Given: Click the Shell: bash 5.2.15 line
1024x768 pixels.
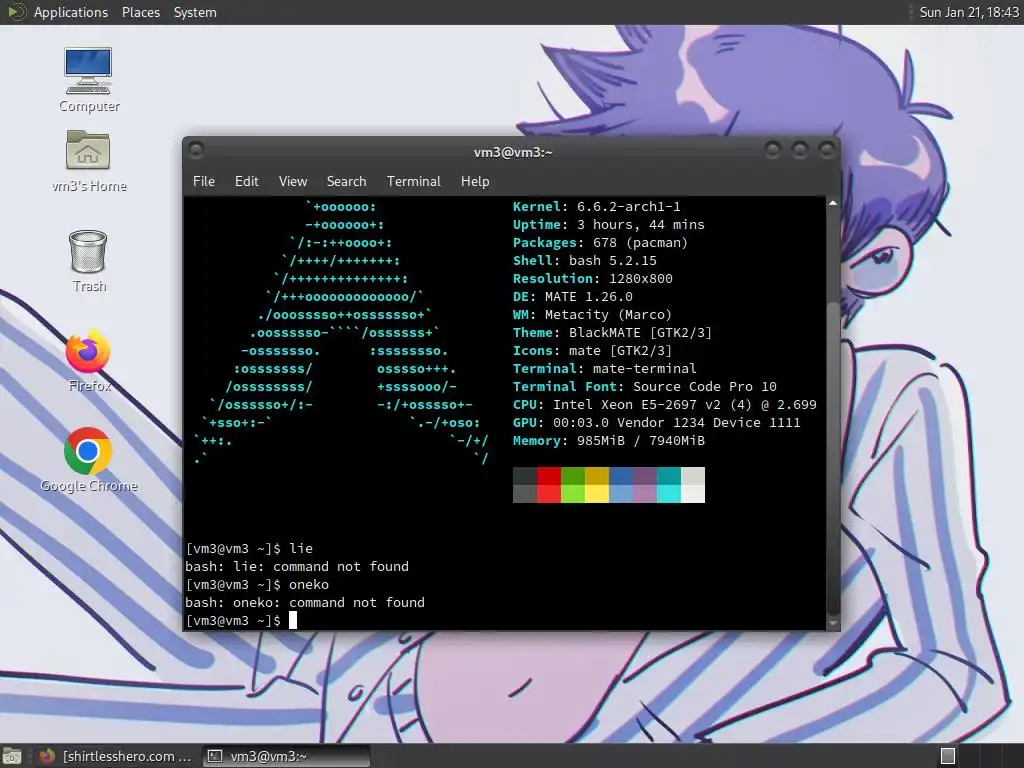Looking at the screenshot, I should [x=584, y=261].
